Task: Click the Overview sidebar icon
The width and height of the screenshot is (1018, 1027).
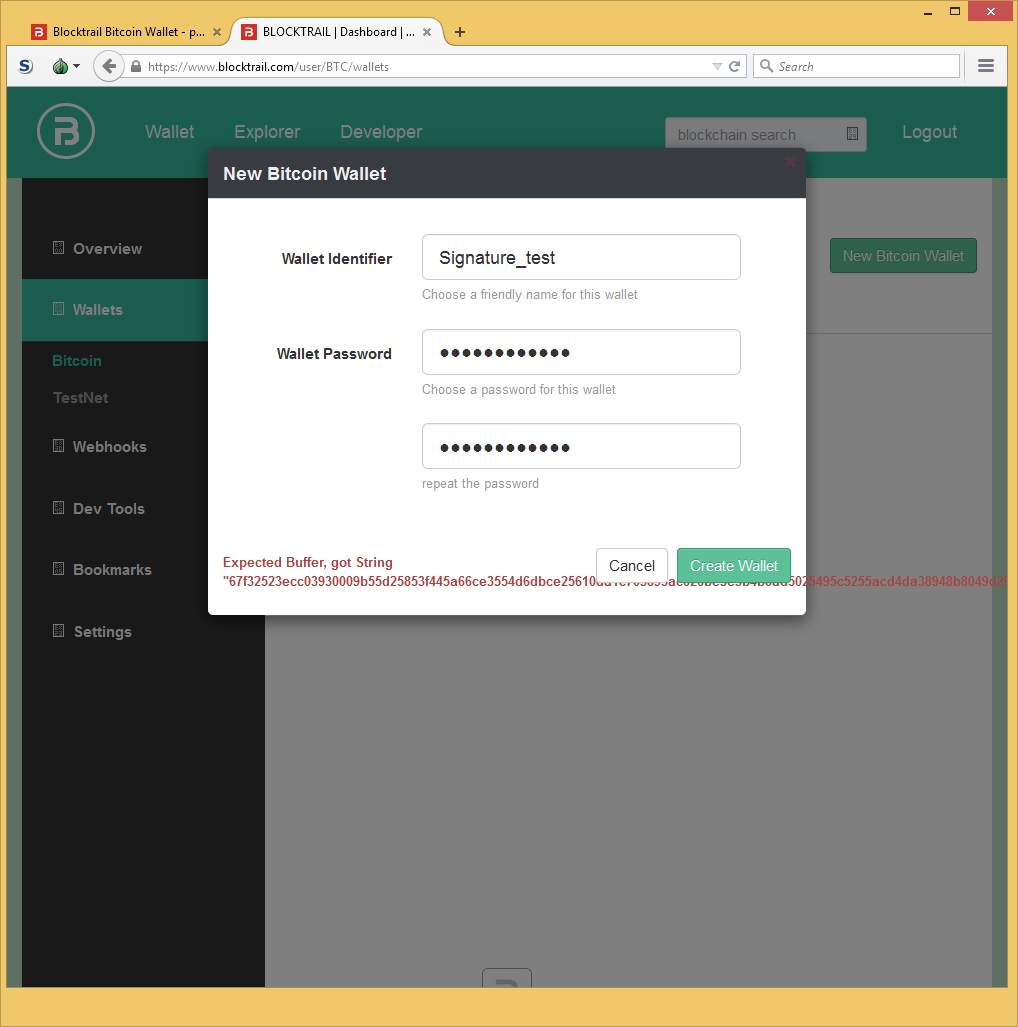Action: coord(58,248)
